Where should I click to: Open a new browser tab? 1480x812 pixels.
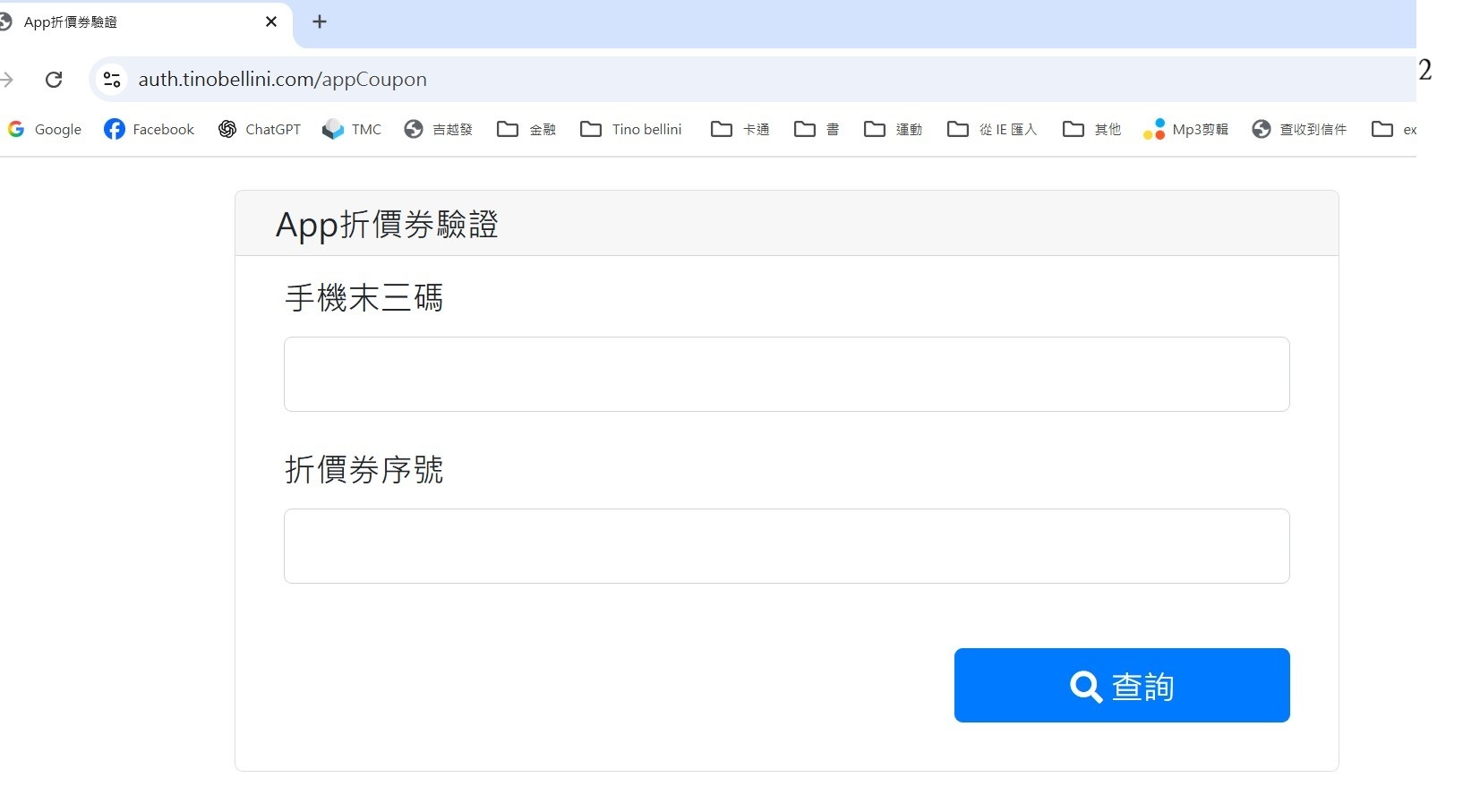[320, 22]
